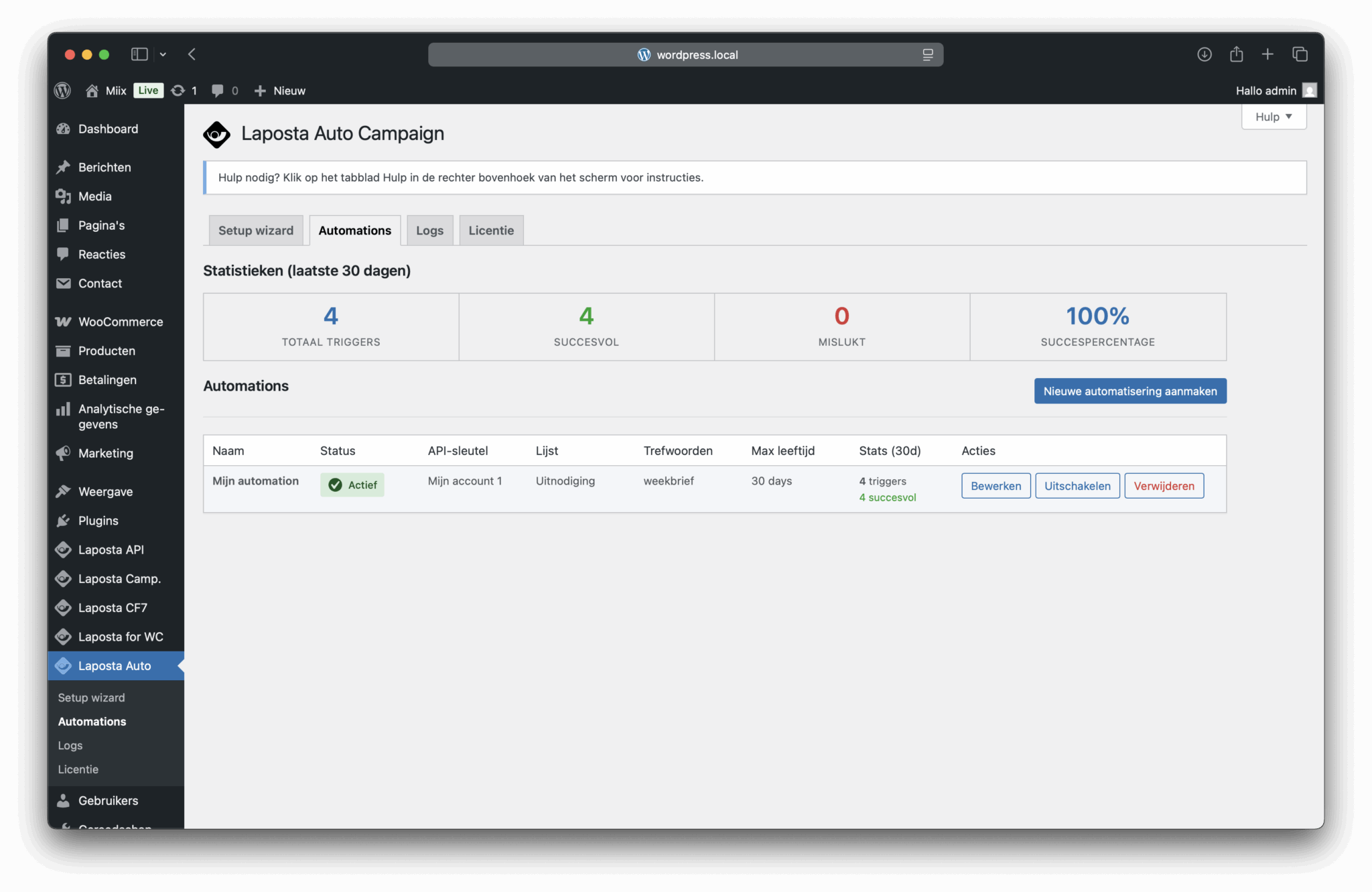This screenshot has height=892, width=1372.
Task: Click the Uitnodiging list cell
Action: [565, 481]
